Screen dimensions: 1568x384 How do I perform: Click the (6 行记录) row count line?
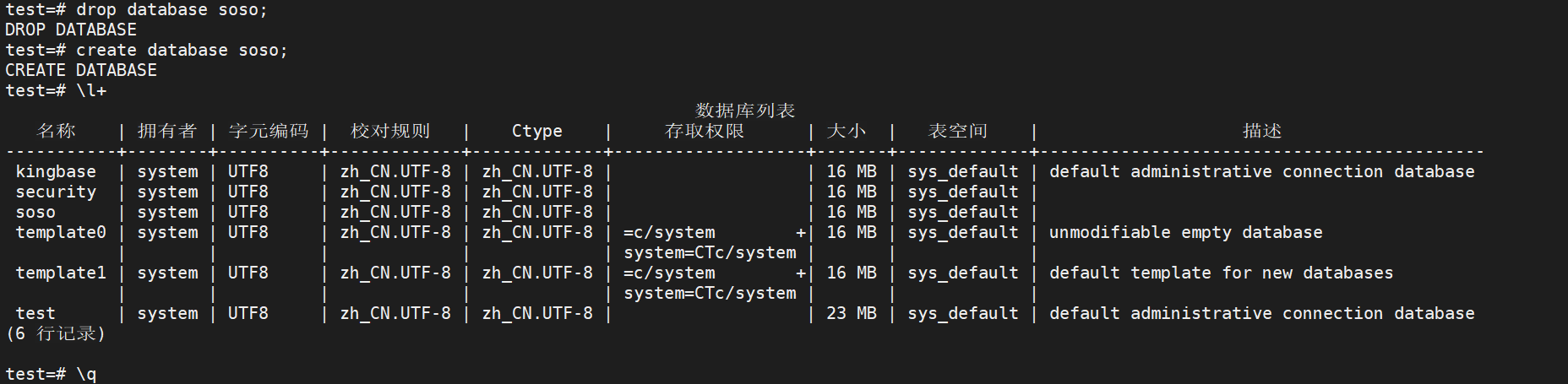tap(56, 333)
